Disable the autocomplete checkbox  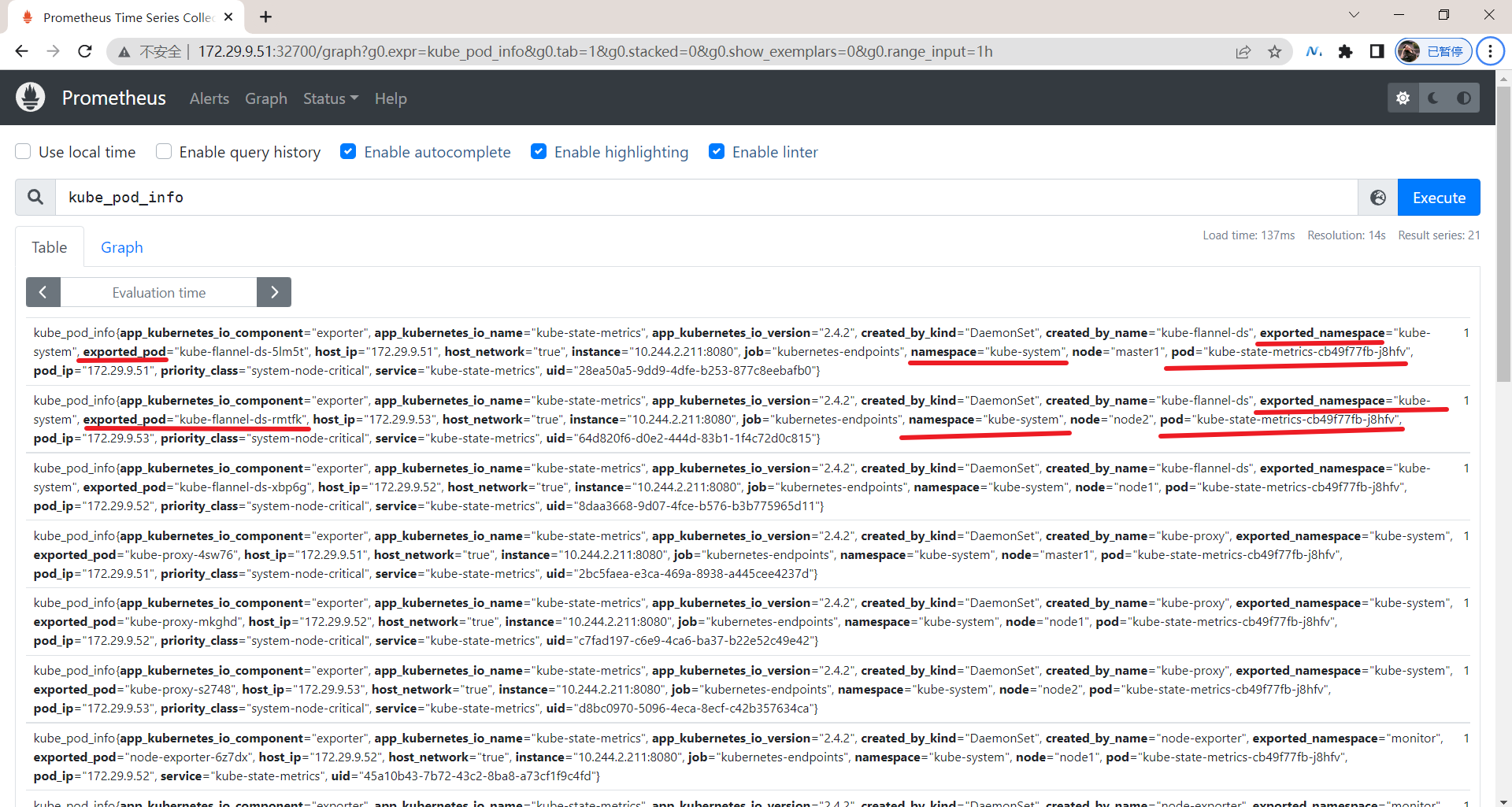[348, 151]
